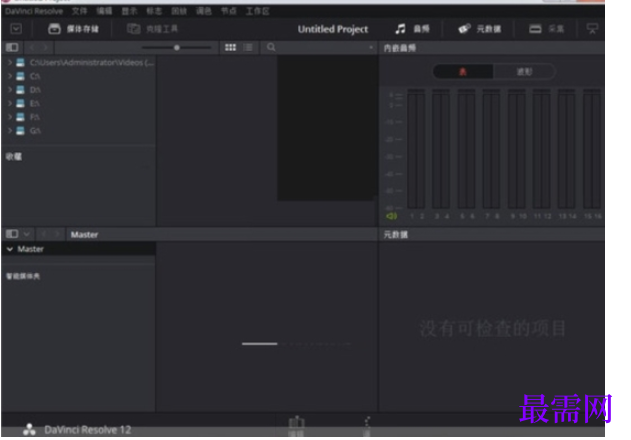
Task: Open the 文件 file menu
Action: point(80,11)
